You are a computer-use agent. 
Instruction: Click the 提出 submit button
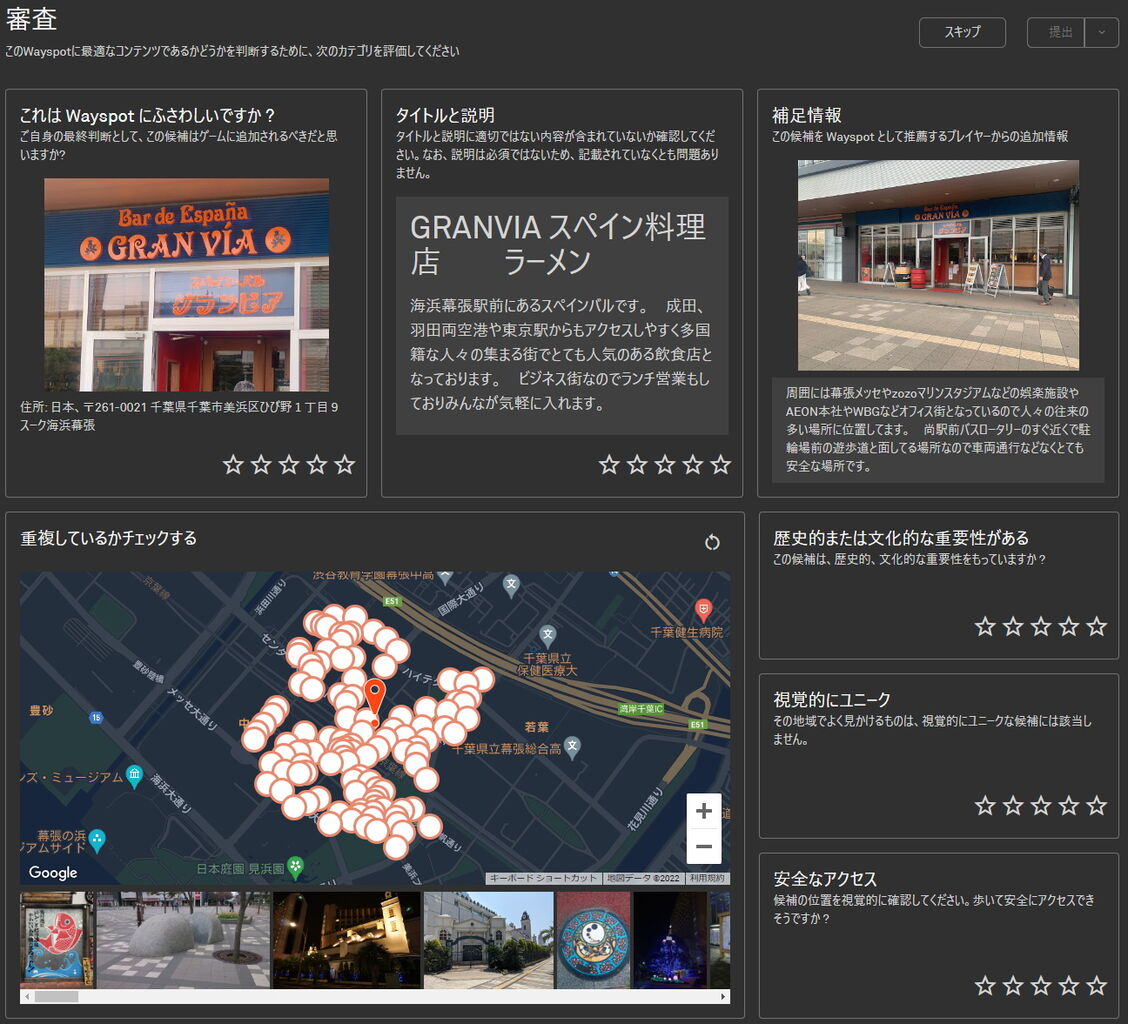click(1056, 32)
